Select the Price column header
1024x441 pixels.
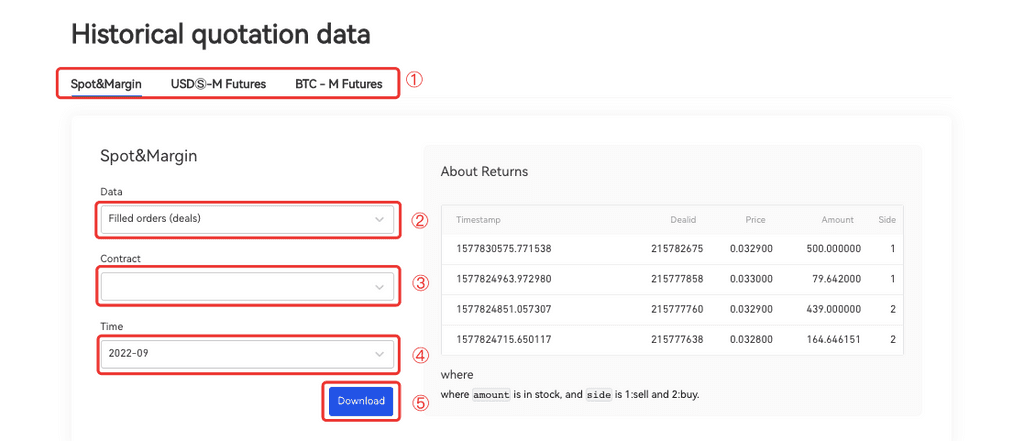coord(755,220)
